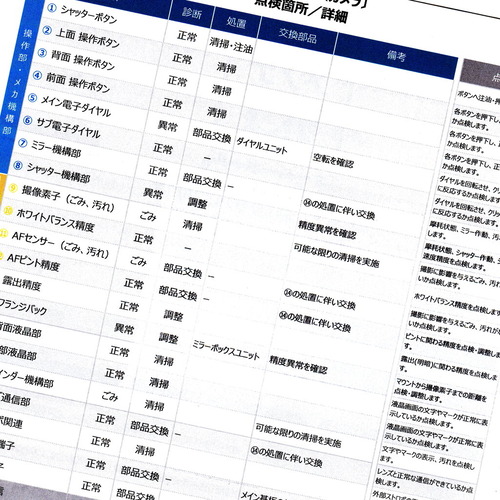Click the ③ 背面 操作ボタン row label
The image size is (500, 500).
(x=76, y=59)
